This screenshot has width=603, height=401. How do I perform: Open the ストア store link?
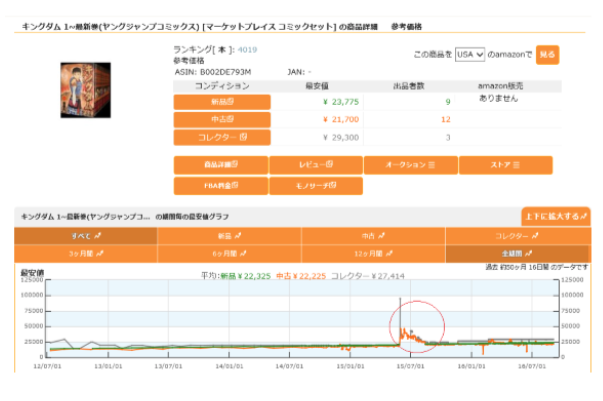click(505, 165)
